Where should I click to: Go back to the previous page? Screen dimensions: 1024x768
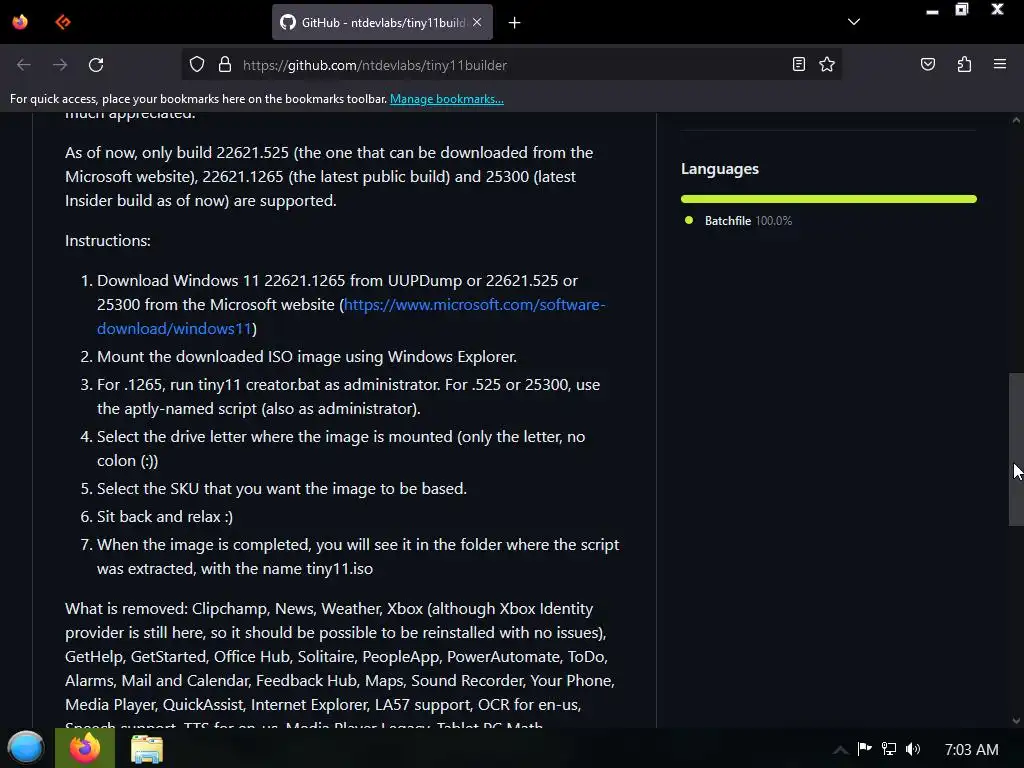[x=24, y=65]
